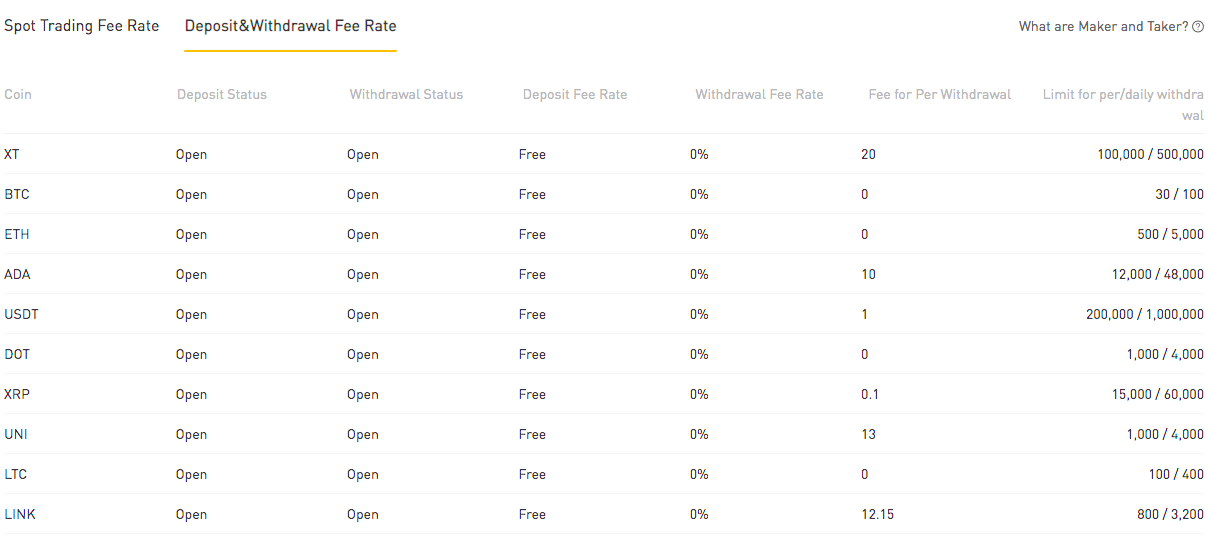Click the Coin column header
The image size is (1212, 535).
tap(18, 94)
